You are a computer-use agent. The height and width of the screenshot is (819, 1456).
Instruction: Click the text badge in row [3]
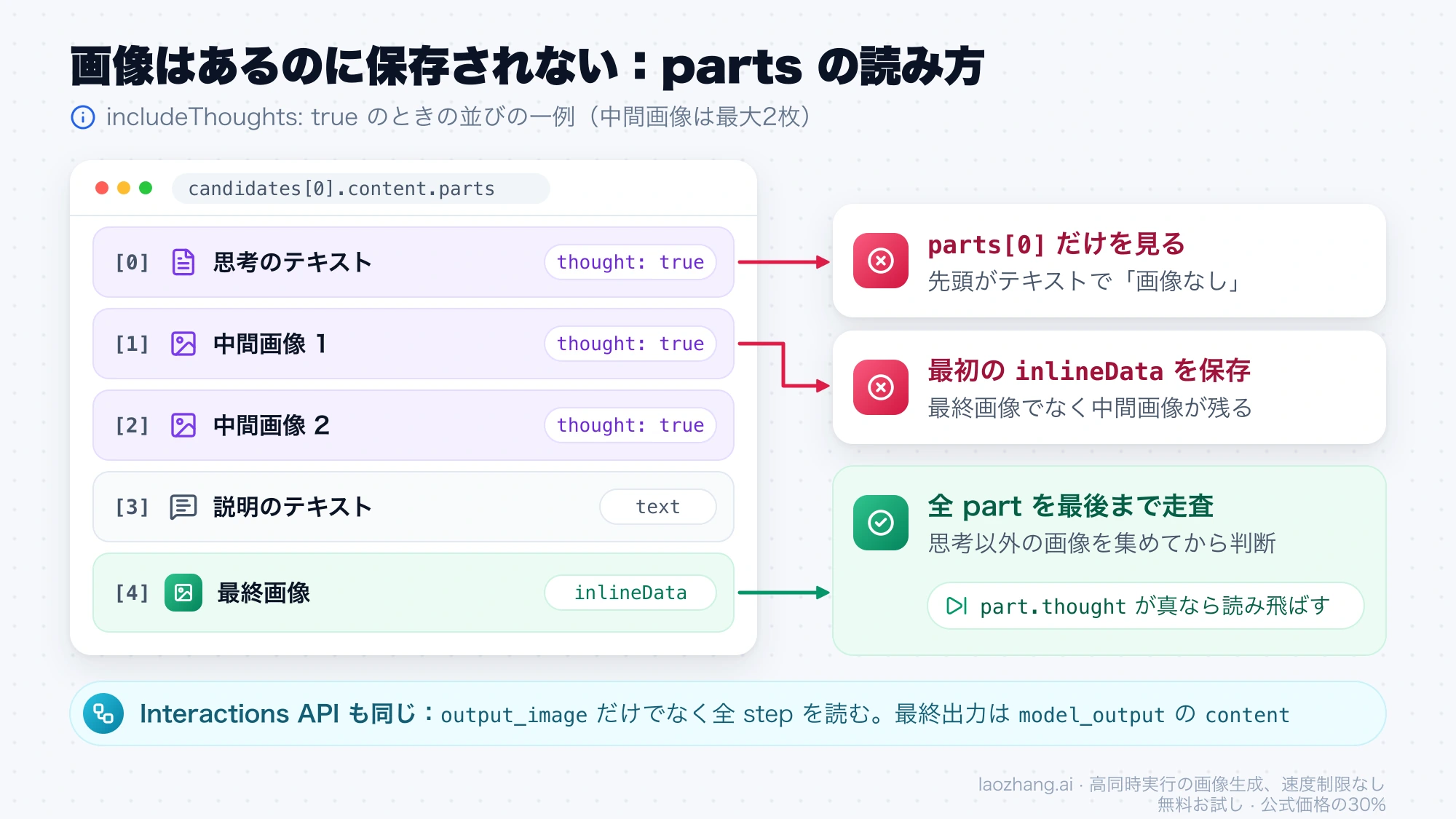pos(658,507)
